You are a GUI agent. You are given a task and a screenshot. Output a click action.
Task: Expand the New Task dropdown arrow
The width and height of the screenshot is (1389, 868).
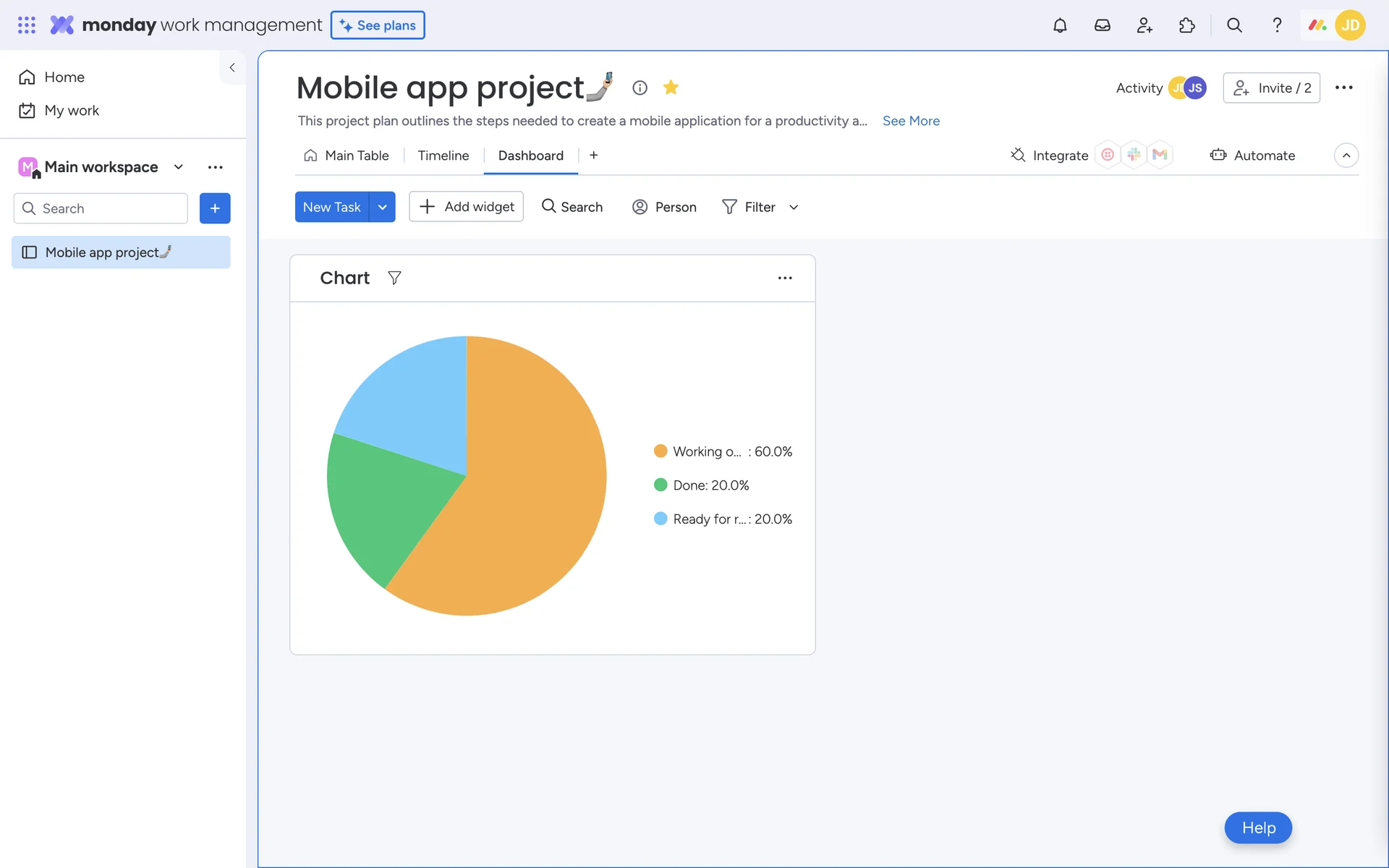point(382,207)
